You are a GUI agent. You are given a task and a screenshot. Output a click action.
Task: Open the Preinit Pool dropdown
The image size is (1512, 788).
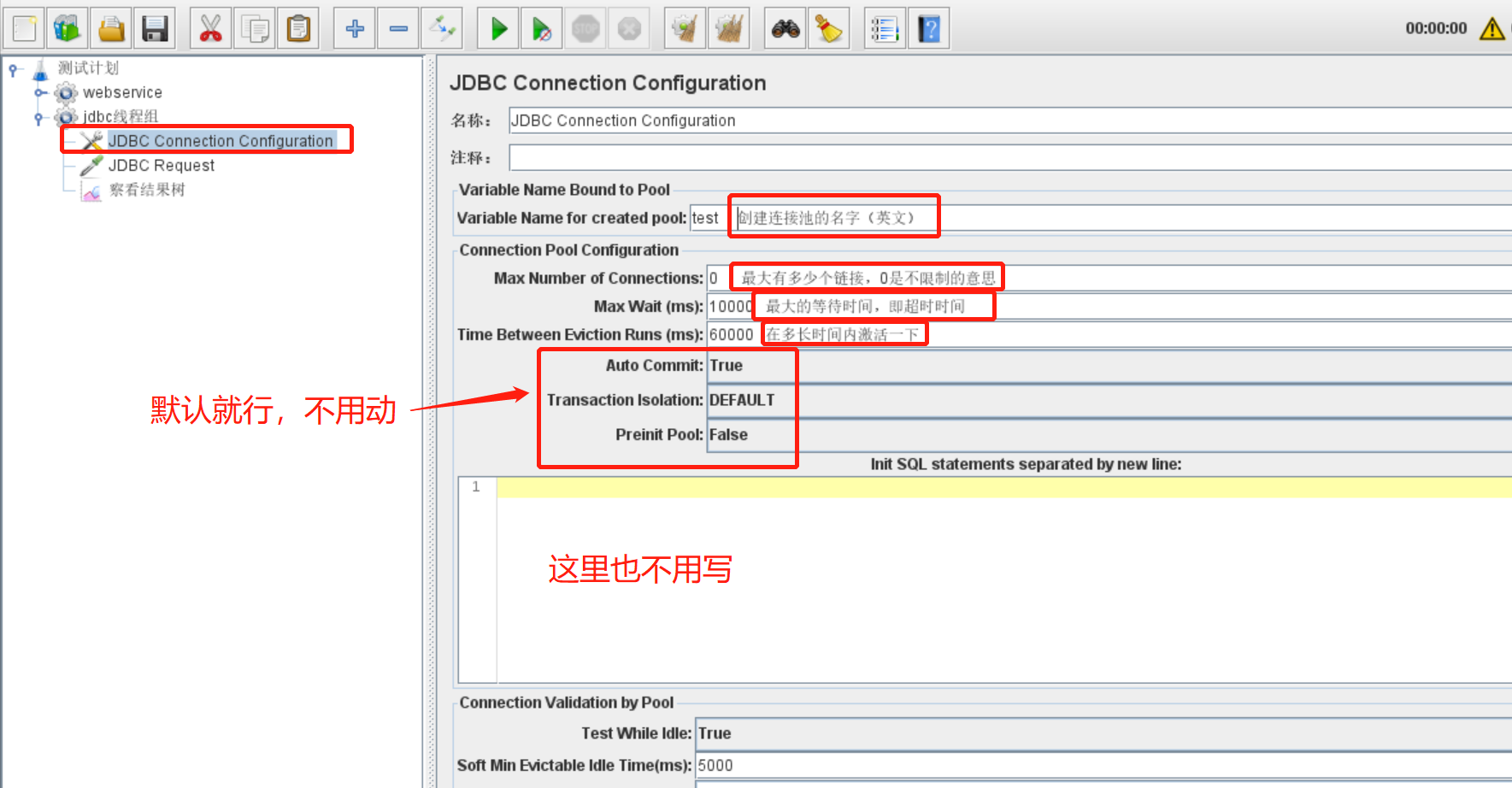pos(1109,435)
